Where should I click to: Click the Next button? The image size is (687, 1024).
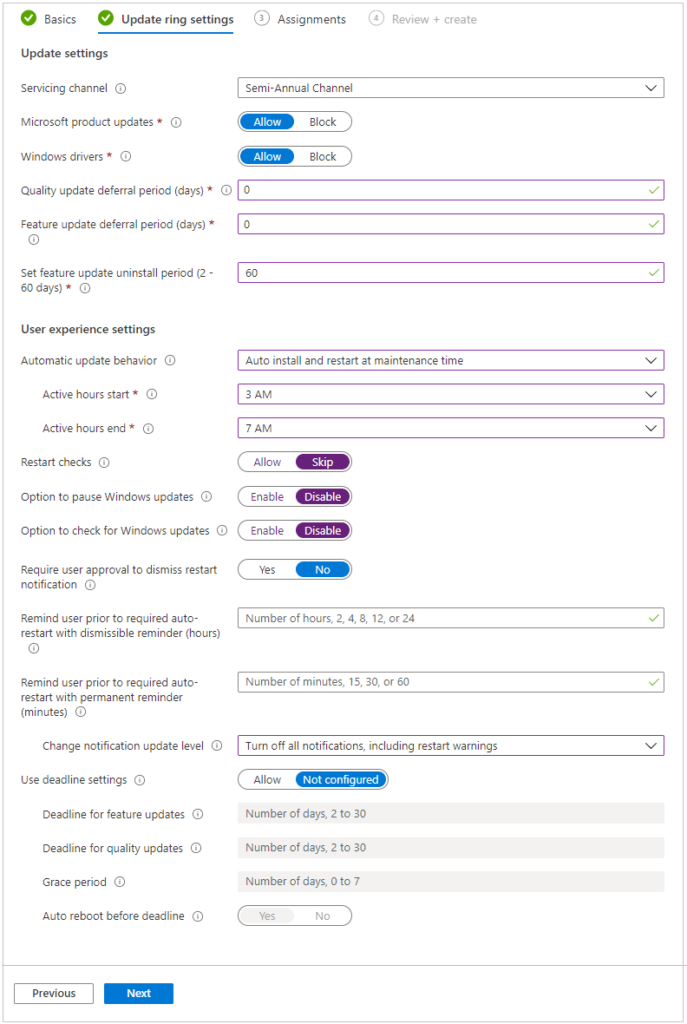(x=138, y=993)
